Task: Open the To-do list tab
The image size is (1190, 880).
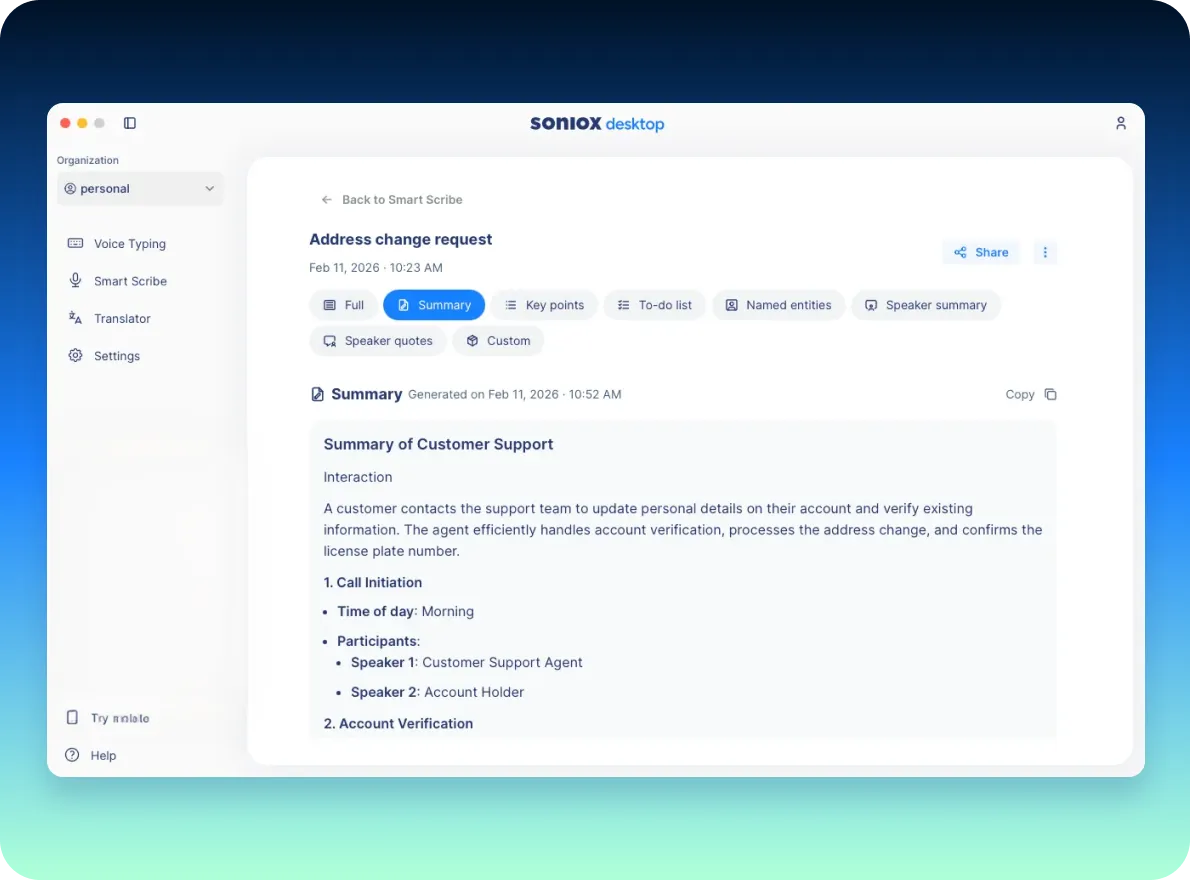Action: coord(654,305)
